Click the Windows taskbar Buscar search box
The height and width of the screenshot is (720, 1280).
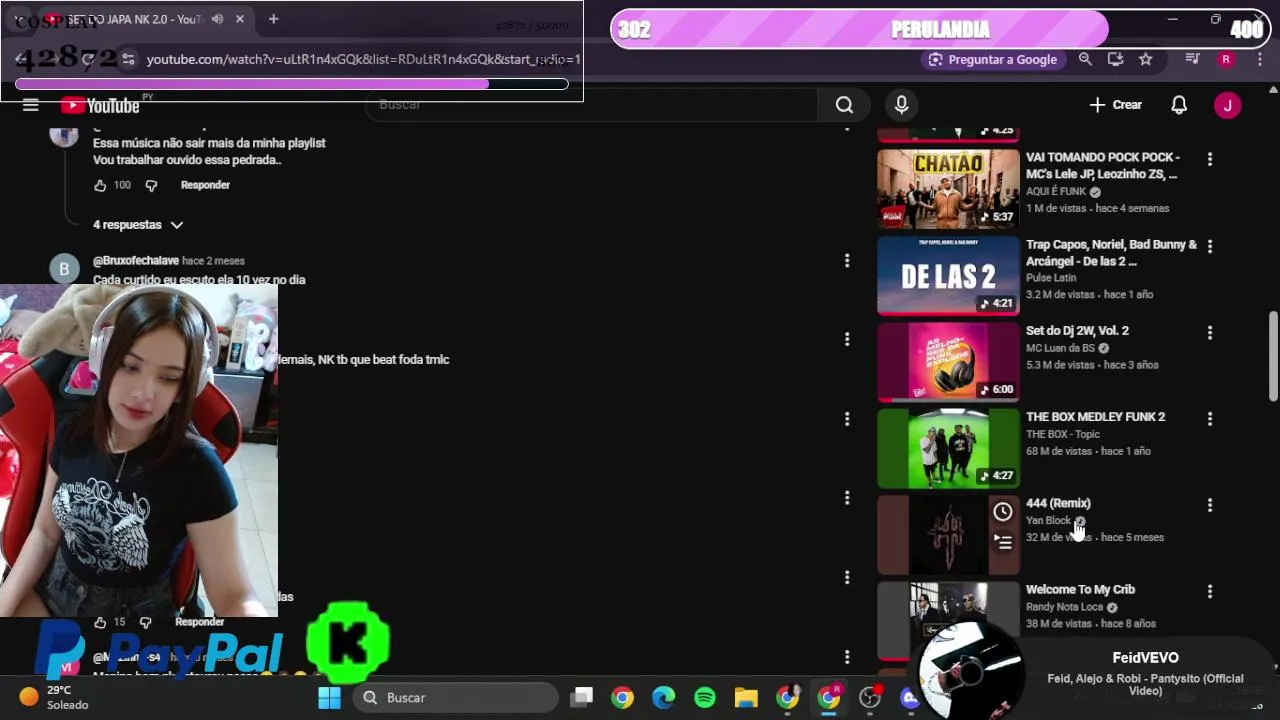455,697
